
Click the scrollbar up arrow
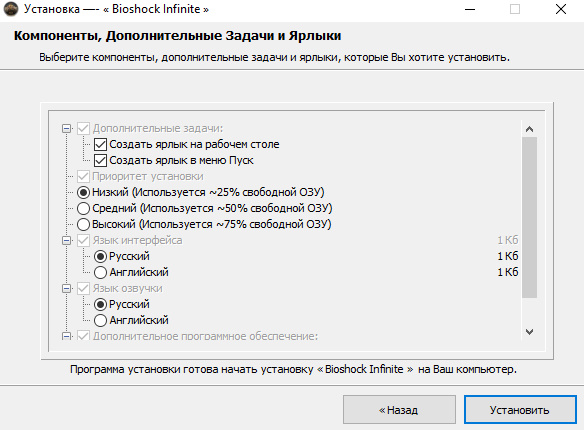(529, 129)
